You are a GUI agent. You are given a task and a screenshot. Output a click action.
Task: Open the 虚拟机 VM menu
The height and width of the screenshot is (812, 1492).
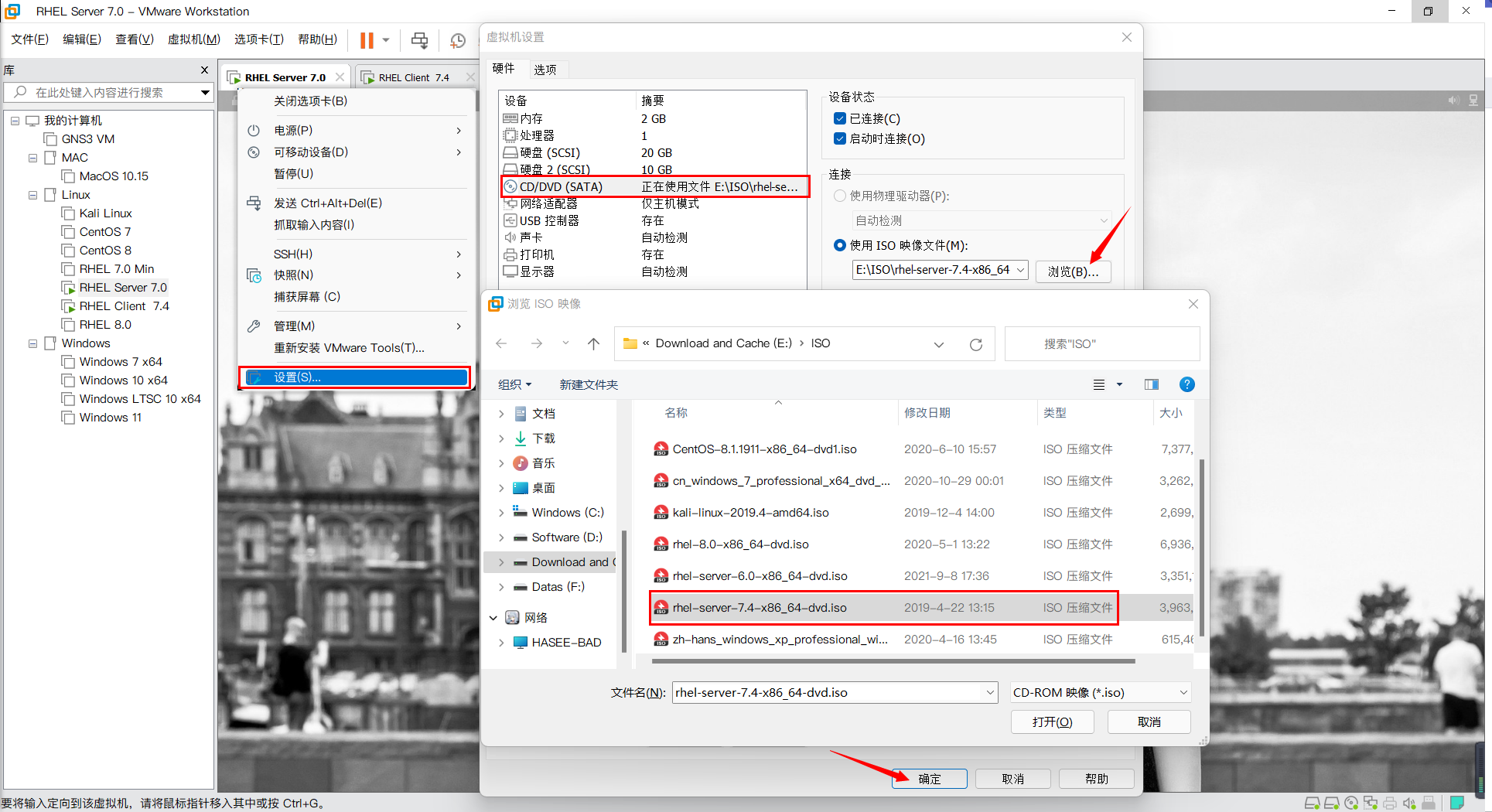(194, 39)
